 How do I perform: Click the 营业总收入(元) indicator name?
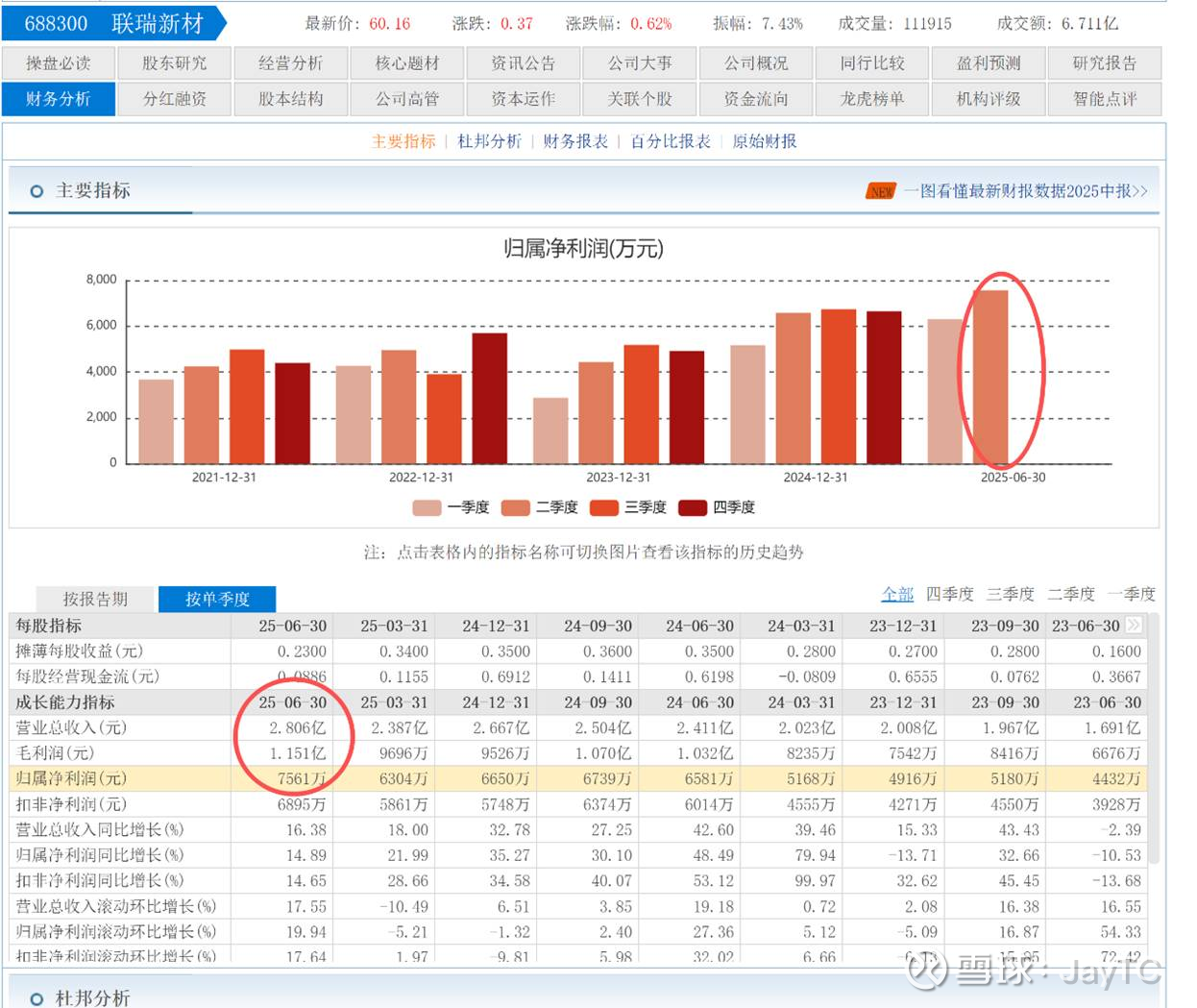[x=71, y=727]
